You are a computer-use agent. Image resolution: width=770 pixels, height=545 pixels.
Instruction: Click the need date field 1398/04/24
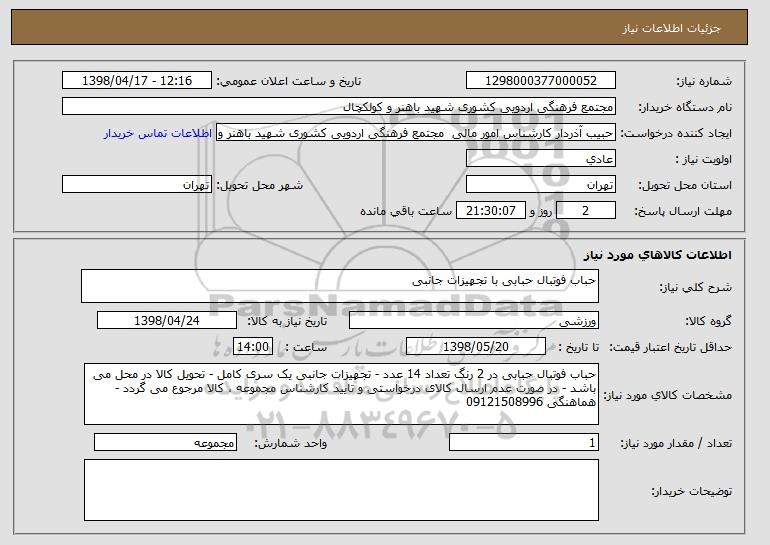click(167, 321)
